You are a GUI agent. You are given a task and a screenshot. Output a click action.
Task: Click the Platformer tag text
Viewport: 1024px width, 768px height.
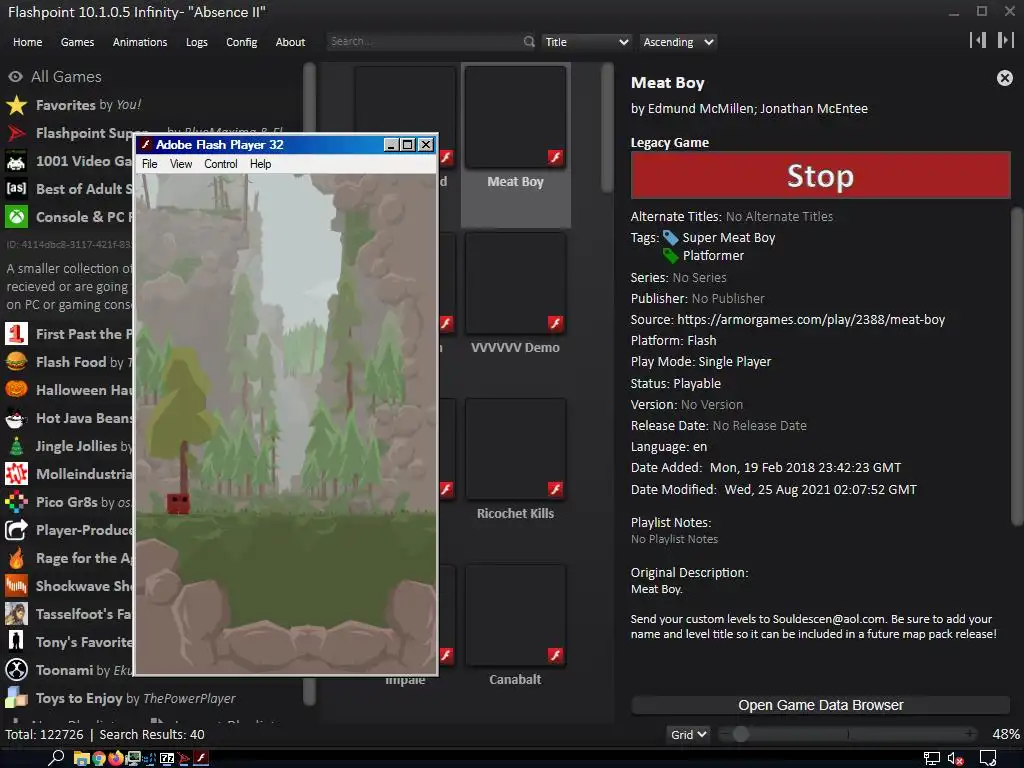[713, 255]
